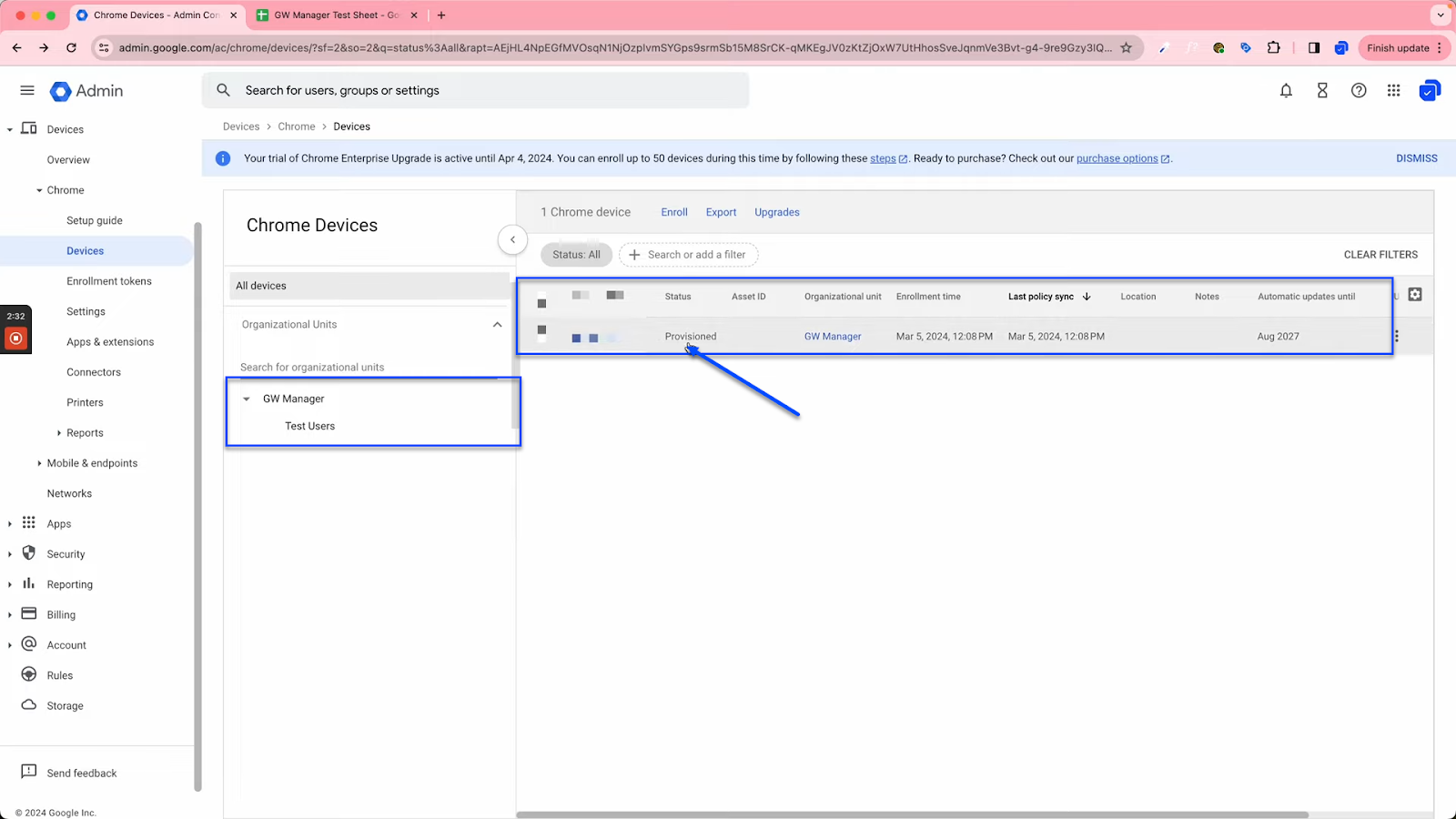Bookmark this page with the star
Image resolution: width=1456 pixels, height=819 pixels.
1126,47
